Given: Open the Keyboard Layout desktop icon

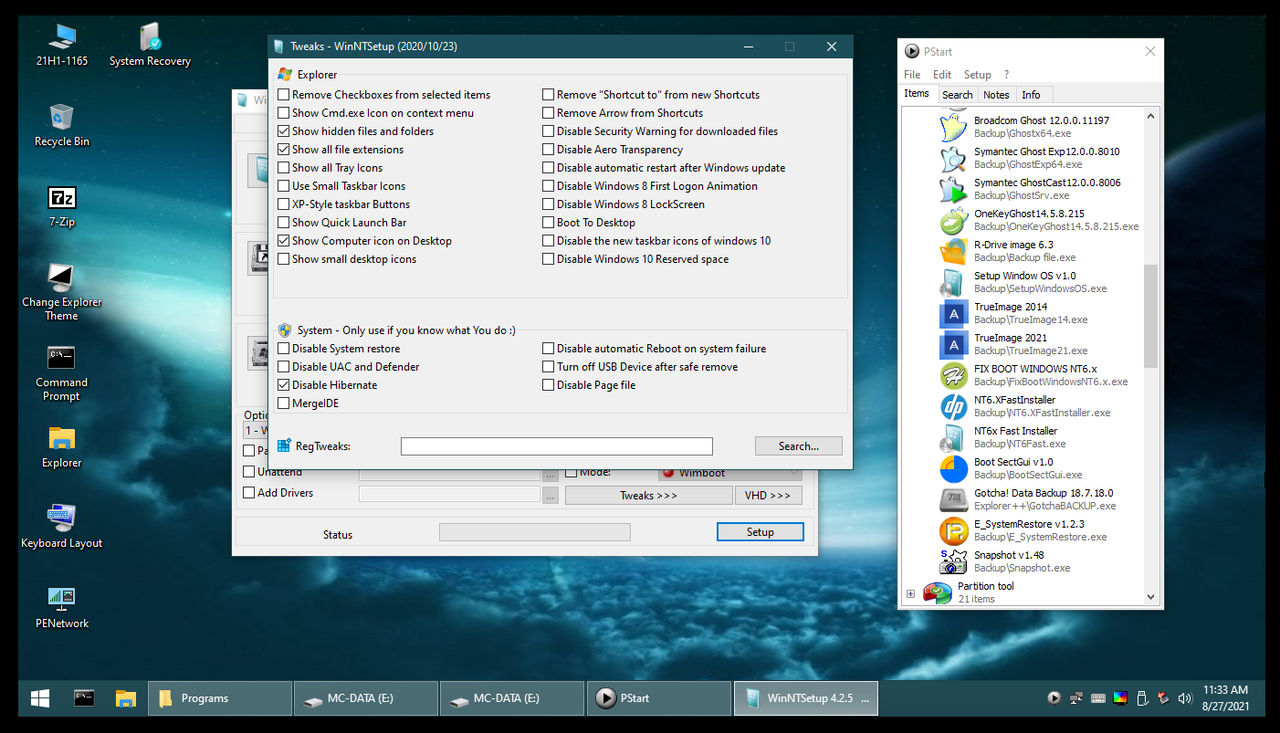Looking at the screenshot, I should pos(62,526).
